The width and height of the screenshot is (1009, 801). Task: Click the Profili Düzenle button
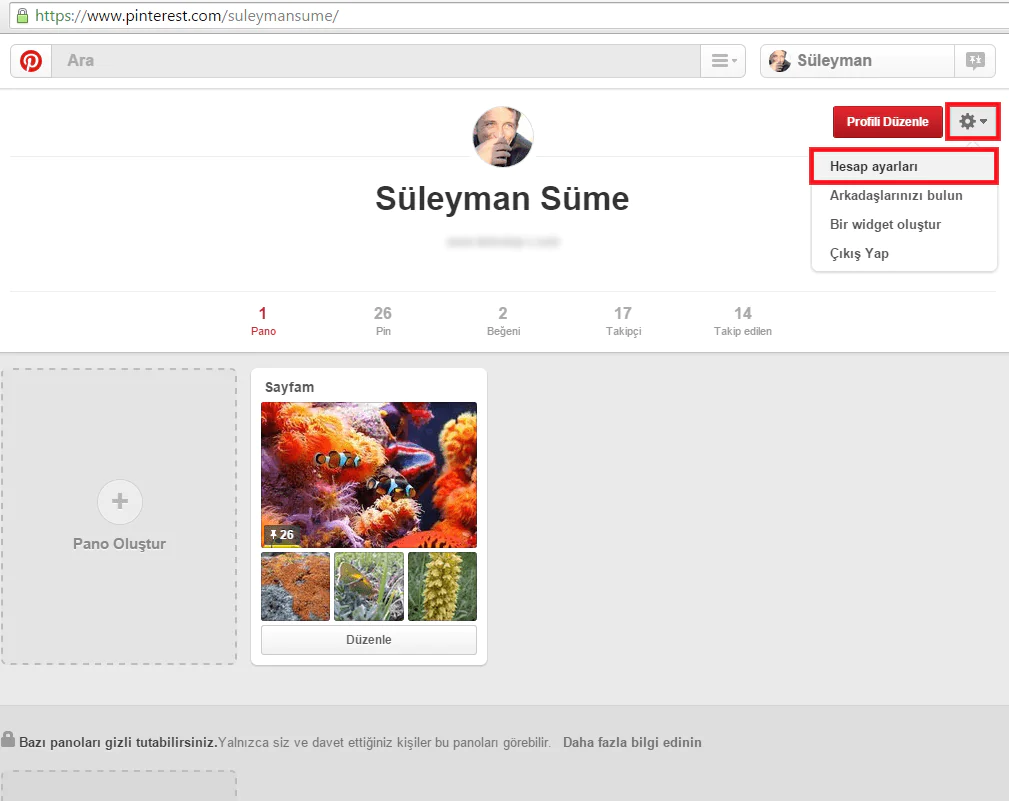click(x=887, y=122)
